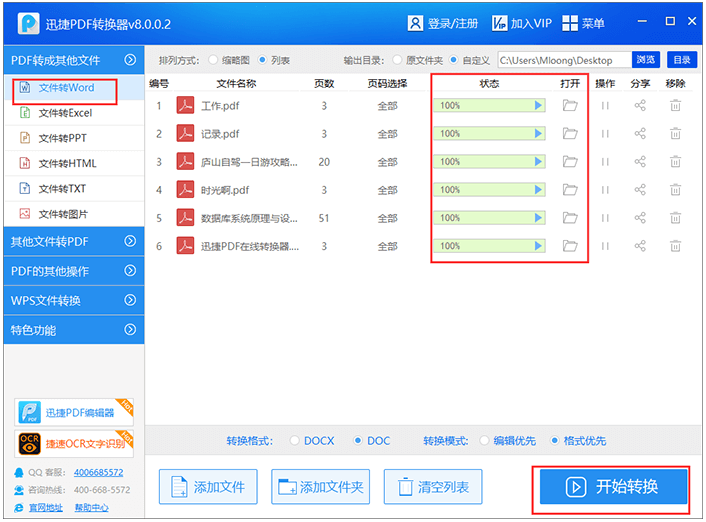
Task: Click the output path input field
Action: pos(565,59)
